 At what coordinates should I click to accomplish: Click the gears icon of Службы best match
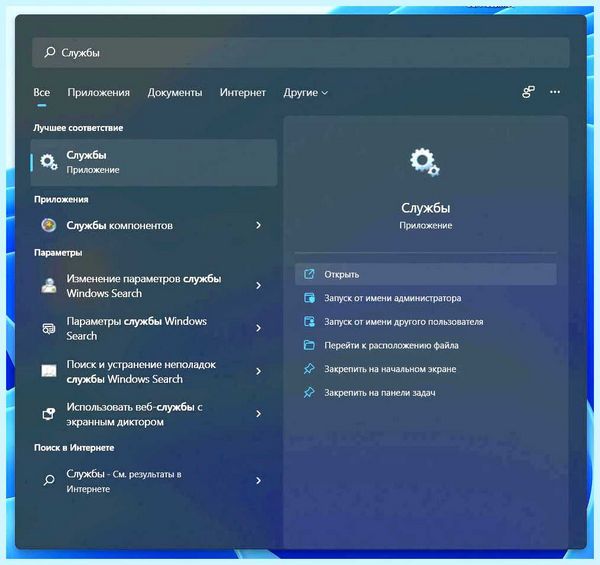(49, 162)
